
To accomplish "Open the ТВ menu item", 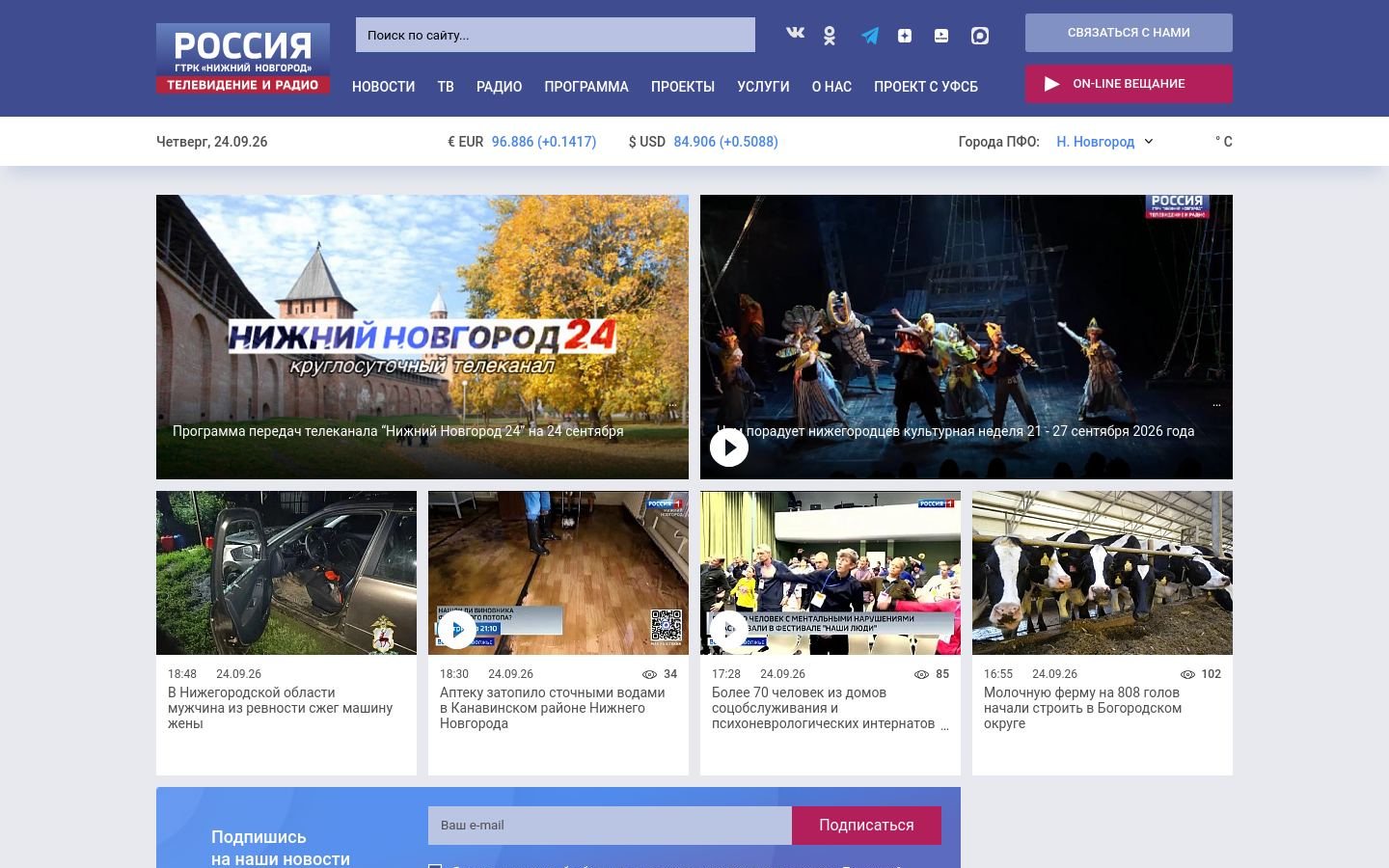I will (446, 87).
